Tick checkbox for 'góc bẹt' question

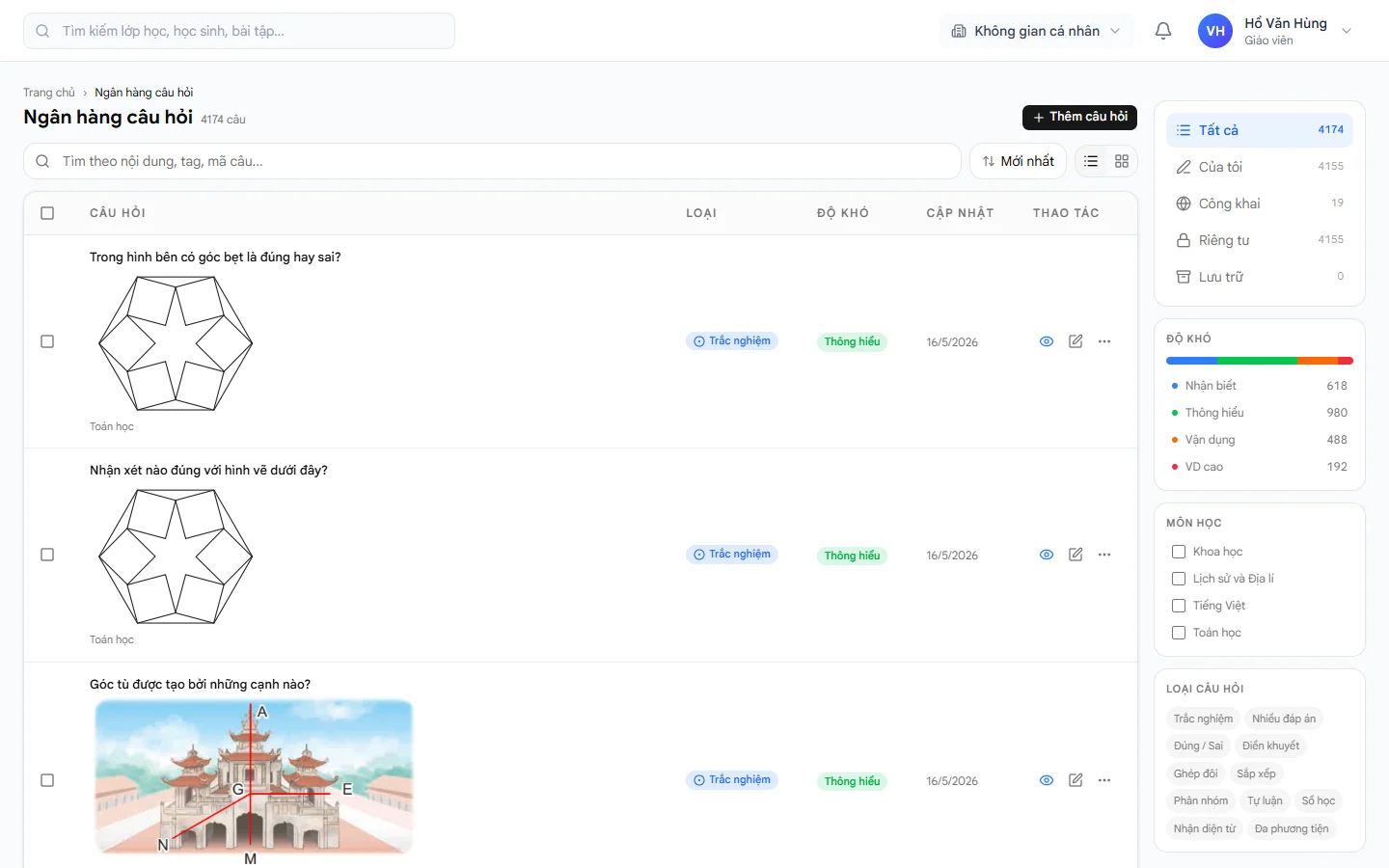click(47, 341)
